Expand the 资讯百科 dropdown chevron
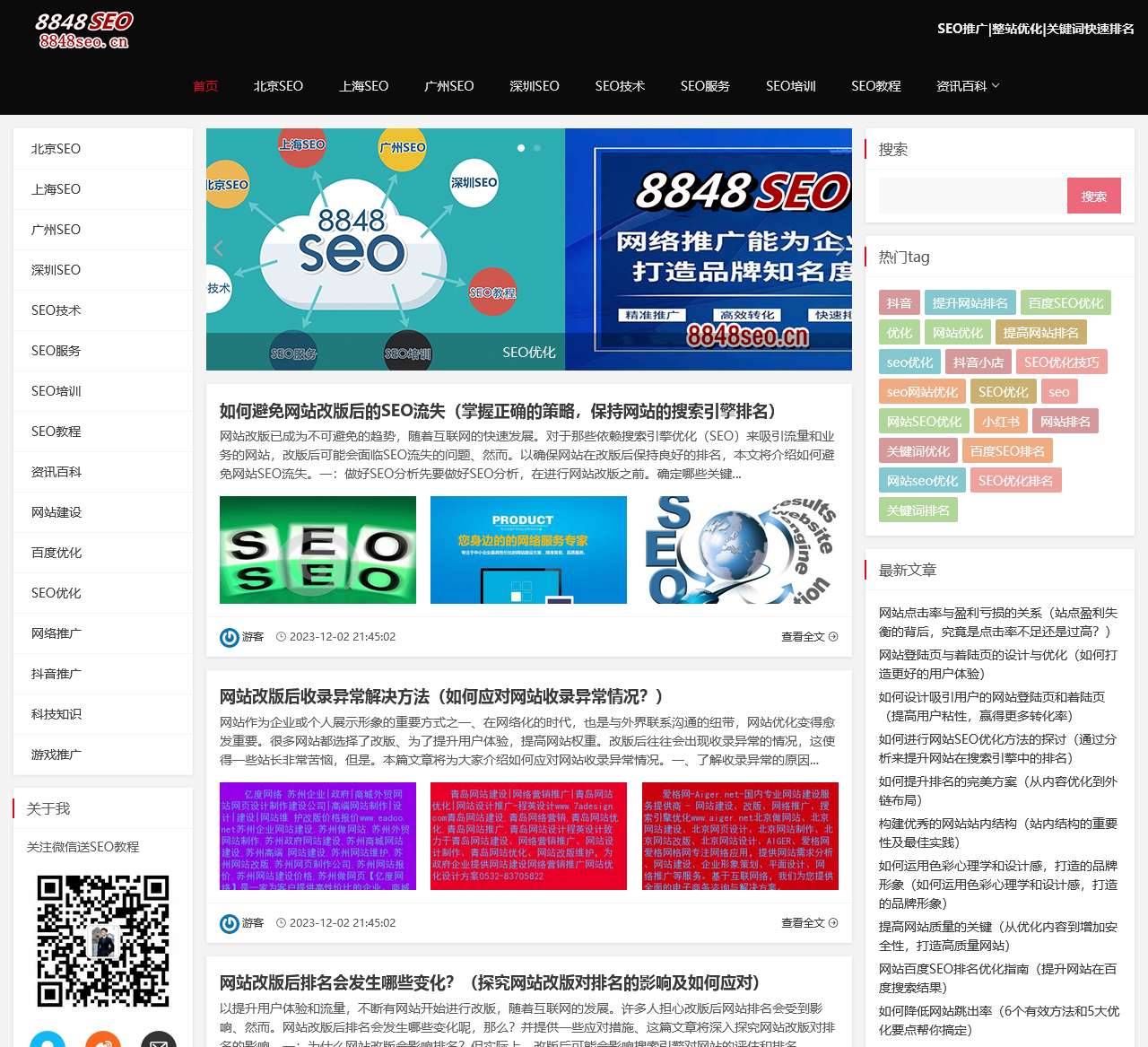 pyautogui.click(x=996, y=86)
